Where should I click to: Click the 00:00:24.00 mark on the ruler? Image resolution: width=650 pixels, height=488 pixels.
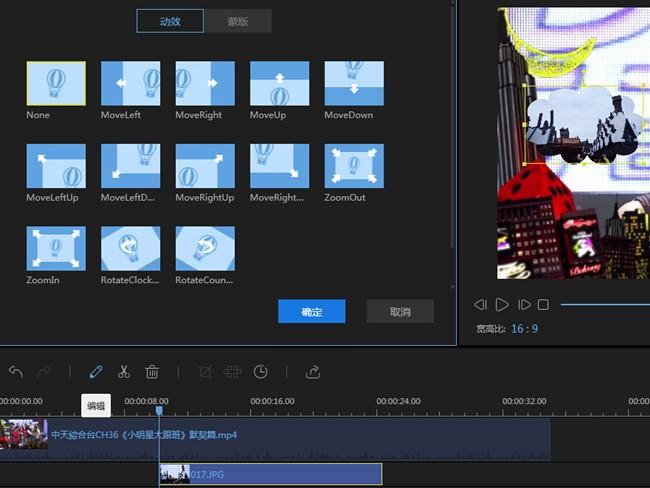coord(398,401)
